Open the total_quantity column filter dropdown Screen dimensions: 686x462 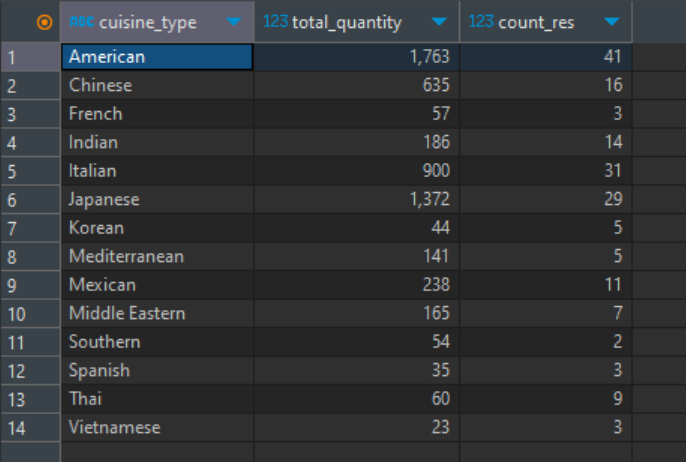tap(439, 22)
